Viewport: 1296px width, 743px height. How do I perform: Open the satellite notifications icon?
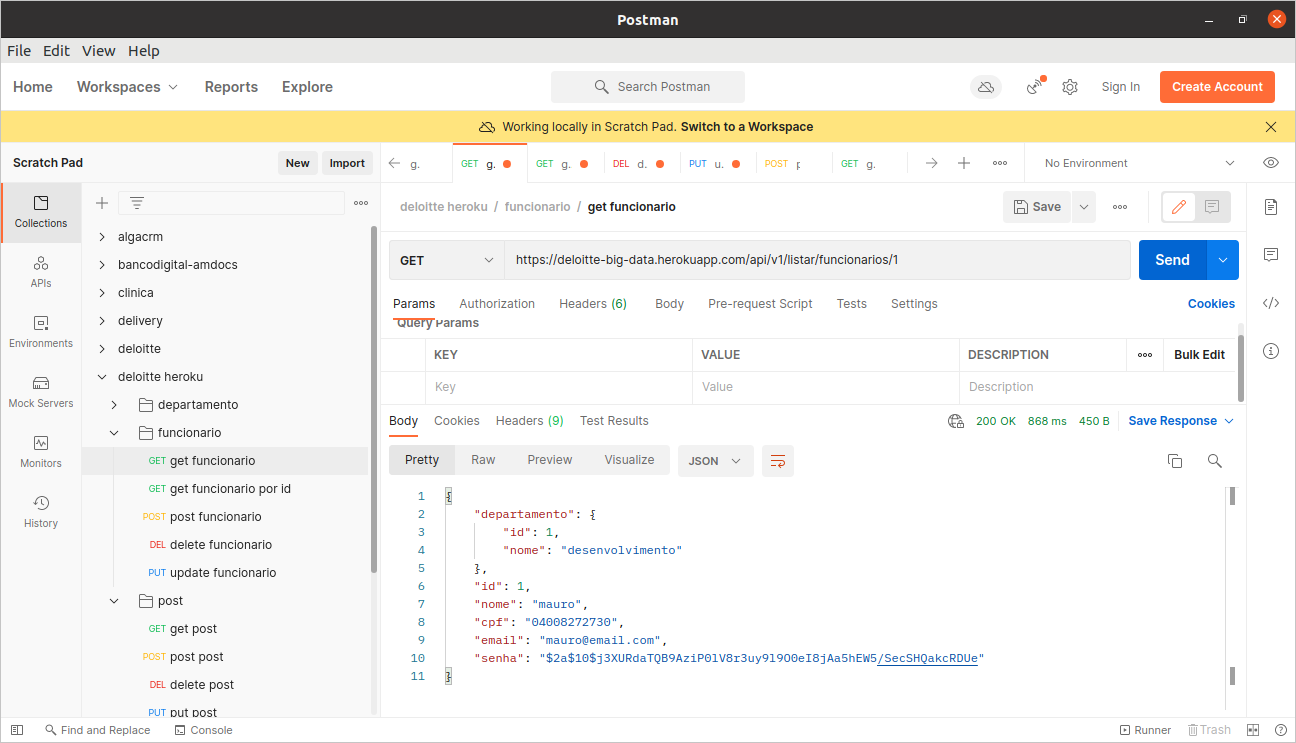(1035, 87)
